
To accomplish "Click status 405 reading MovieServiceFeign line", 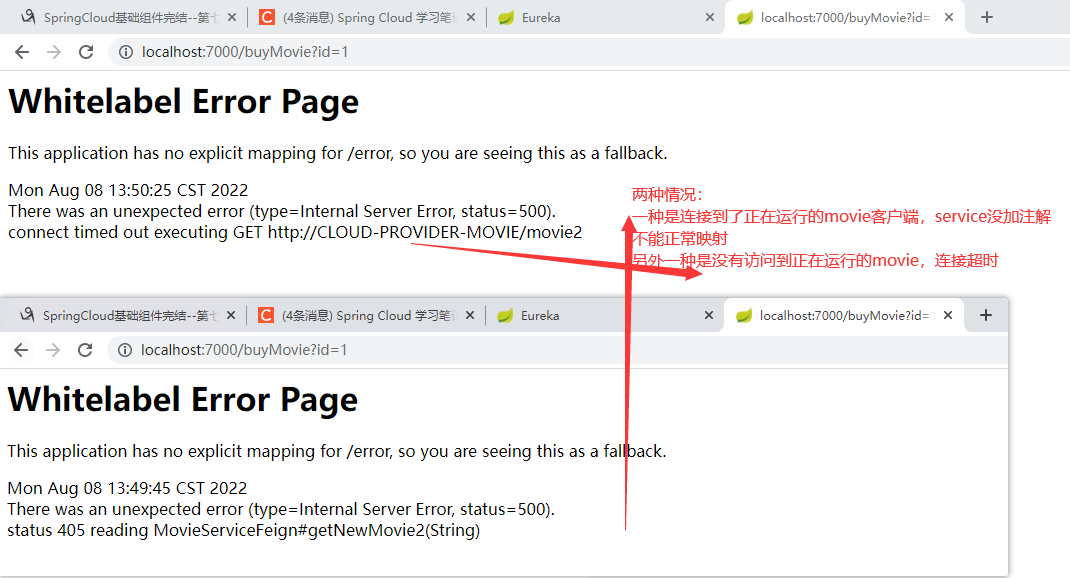I will click(x=244, y=530).
